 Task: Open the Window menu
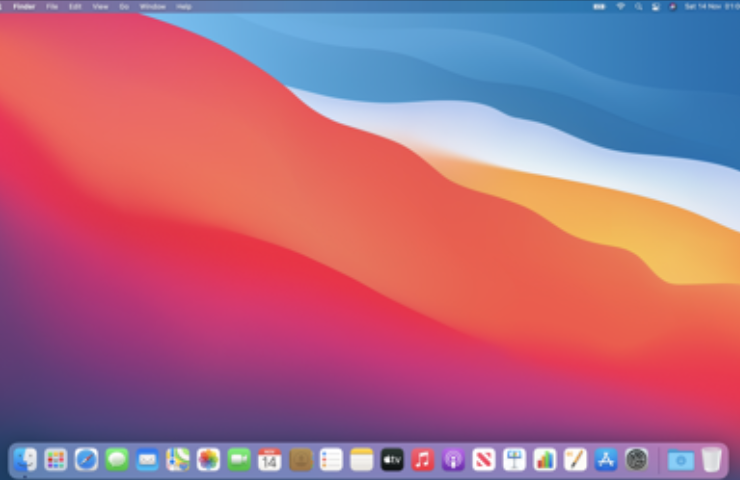click(153, 7)
